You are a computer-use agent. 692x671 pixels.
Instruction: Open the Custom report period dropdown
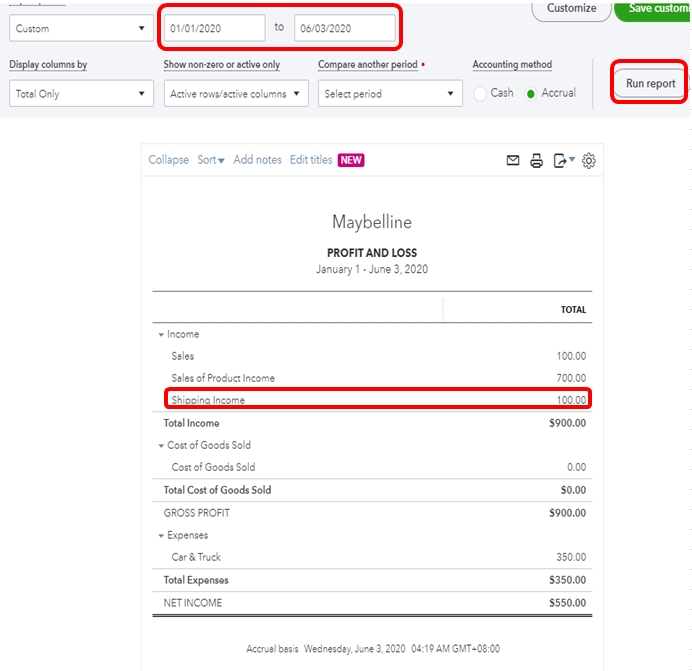click(80, 29)
